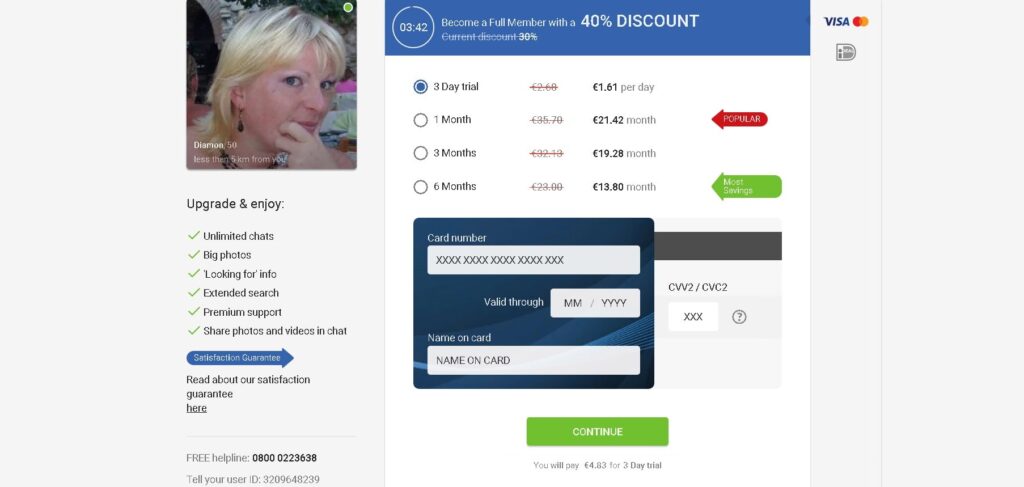The height and width of the screenshot is (487, 1024).
Task: Click the CVV help question mark icon
Action: [739, 317]
